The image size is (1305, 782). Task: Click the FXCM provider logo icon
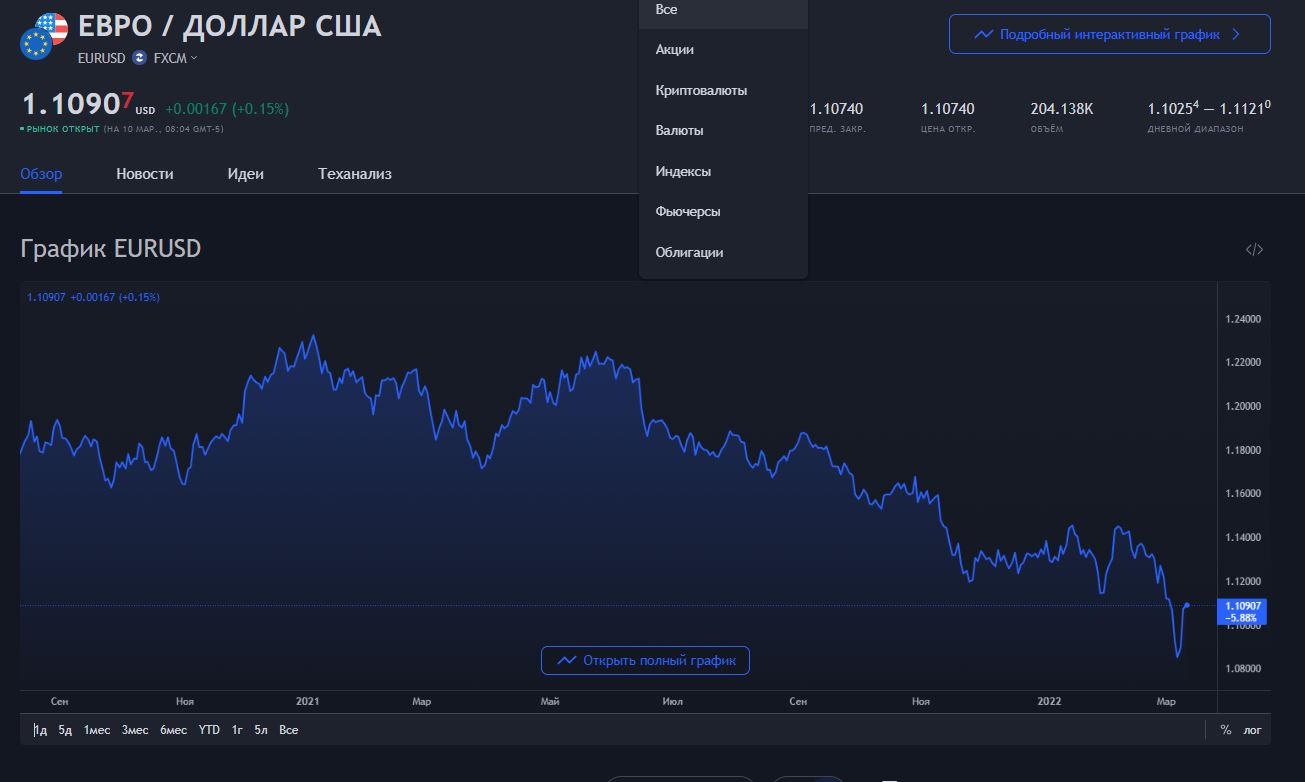(x=139, y=58)
